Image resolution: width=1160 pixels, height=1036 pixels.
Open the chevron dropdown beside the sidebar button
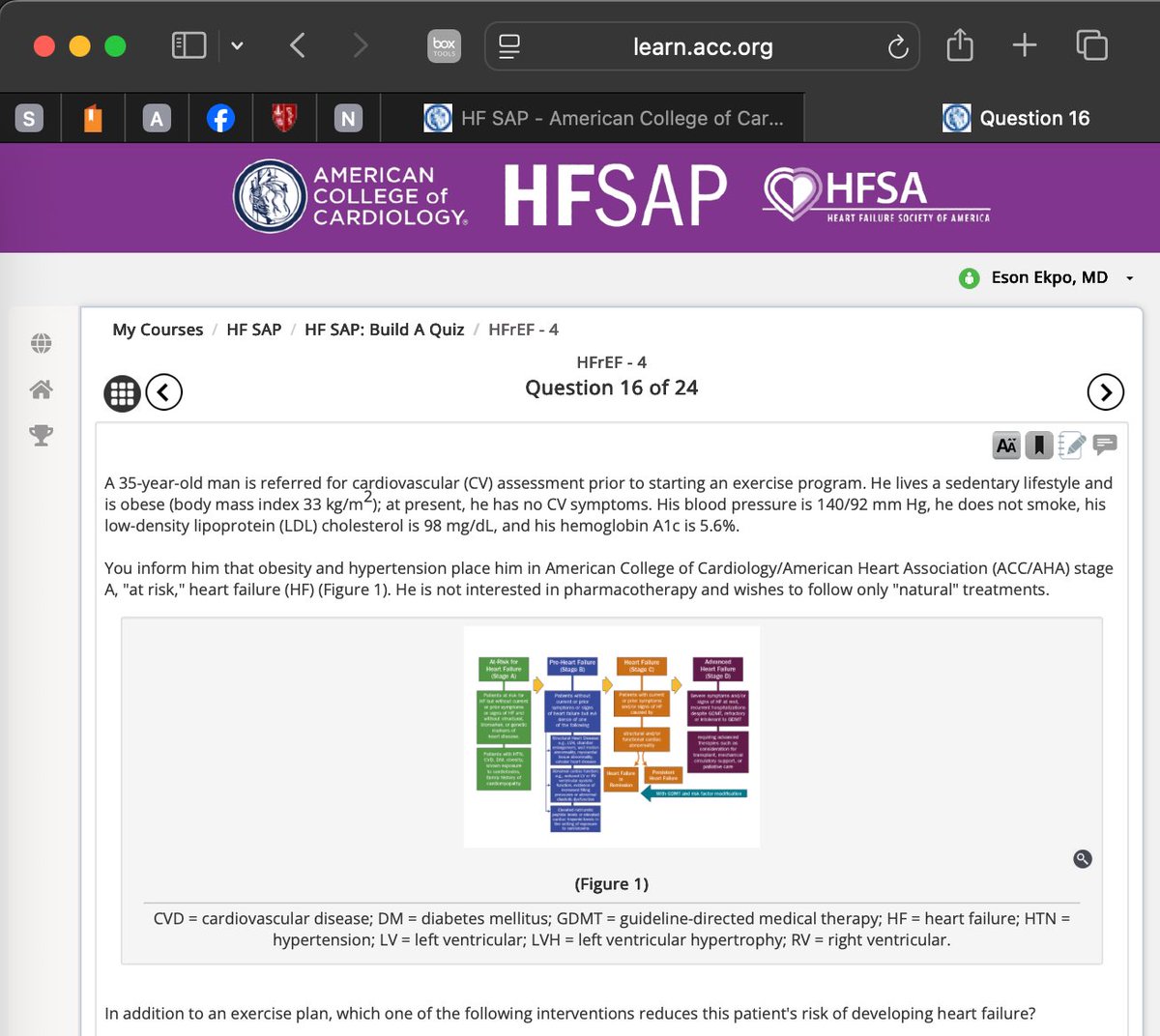point(237,45)
